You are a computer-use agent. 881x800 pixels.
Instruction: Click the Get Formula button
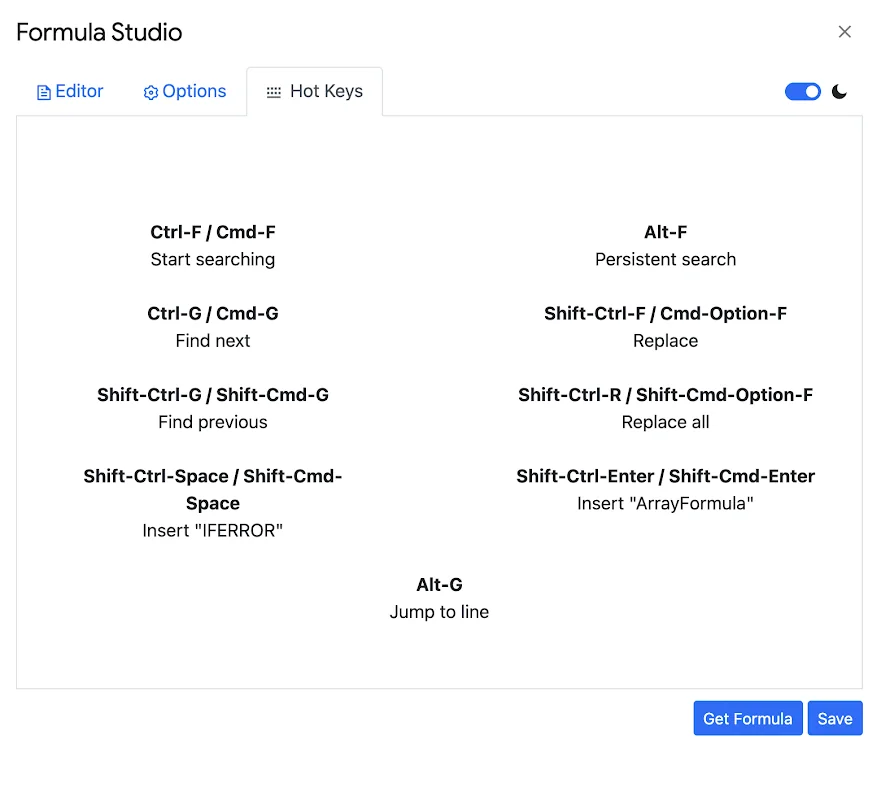pyautogui.click(x=747, y=718)
